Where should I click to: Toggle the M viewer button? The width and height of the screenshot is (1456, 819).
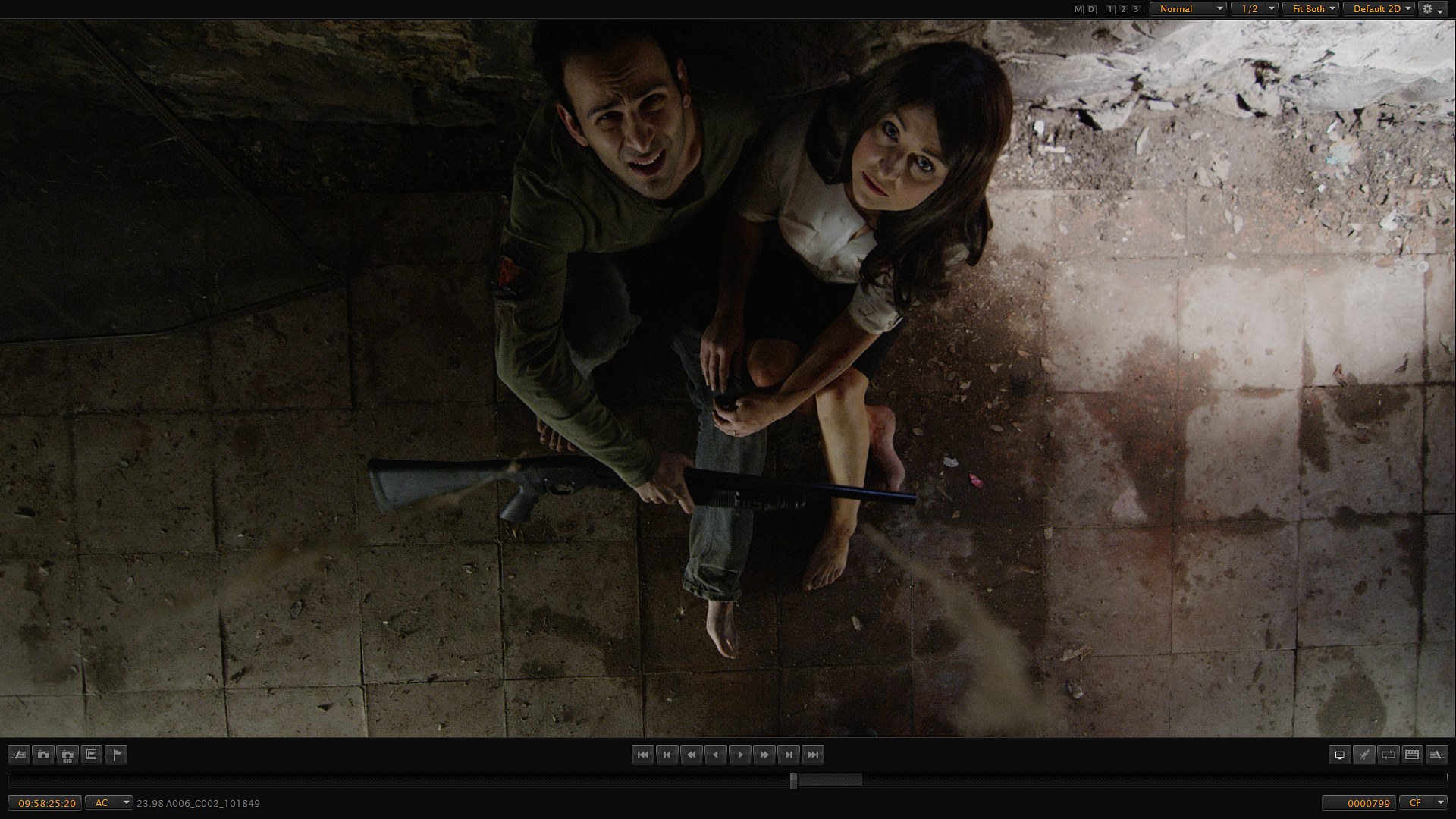click(x=1078, y=9)
